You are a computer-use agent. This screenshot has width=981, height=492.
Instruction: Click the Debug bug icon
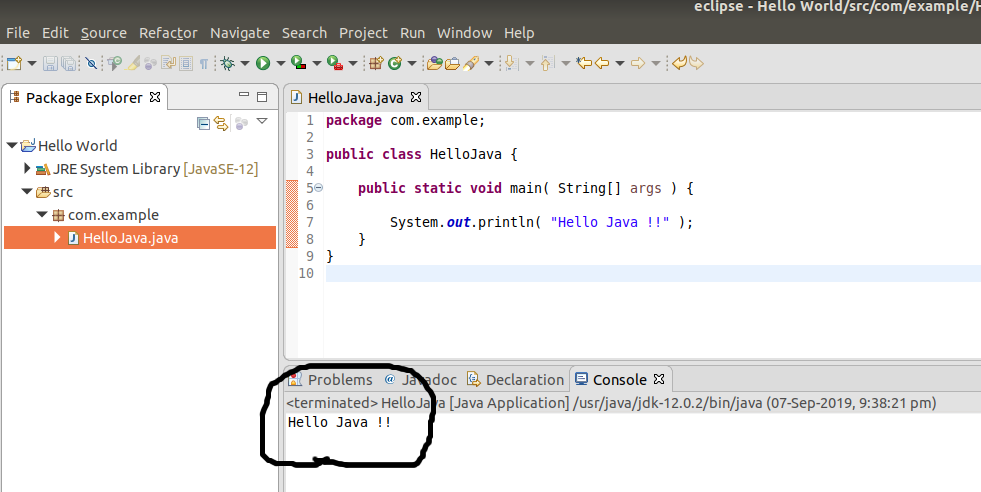pos(227,63)
